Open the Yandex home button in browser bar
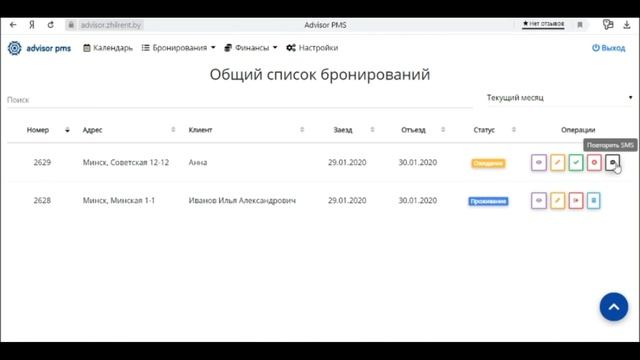640x360 pixels. (x=32, y=25)
